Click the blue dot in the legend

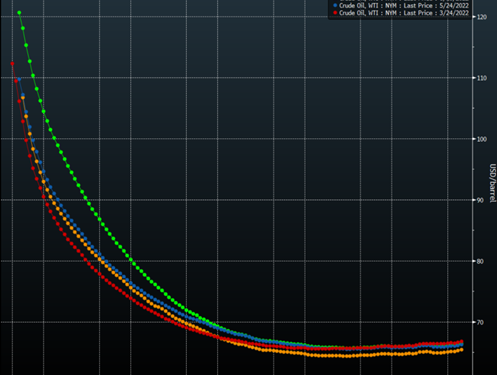335,6
